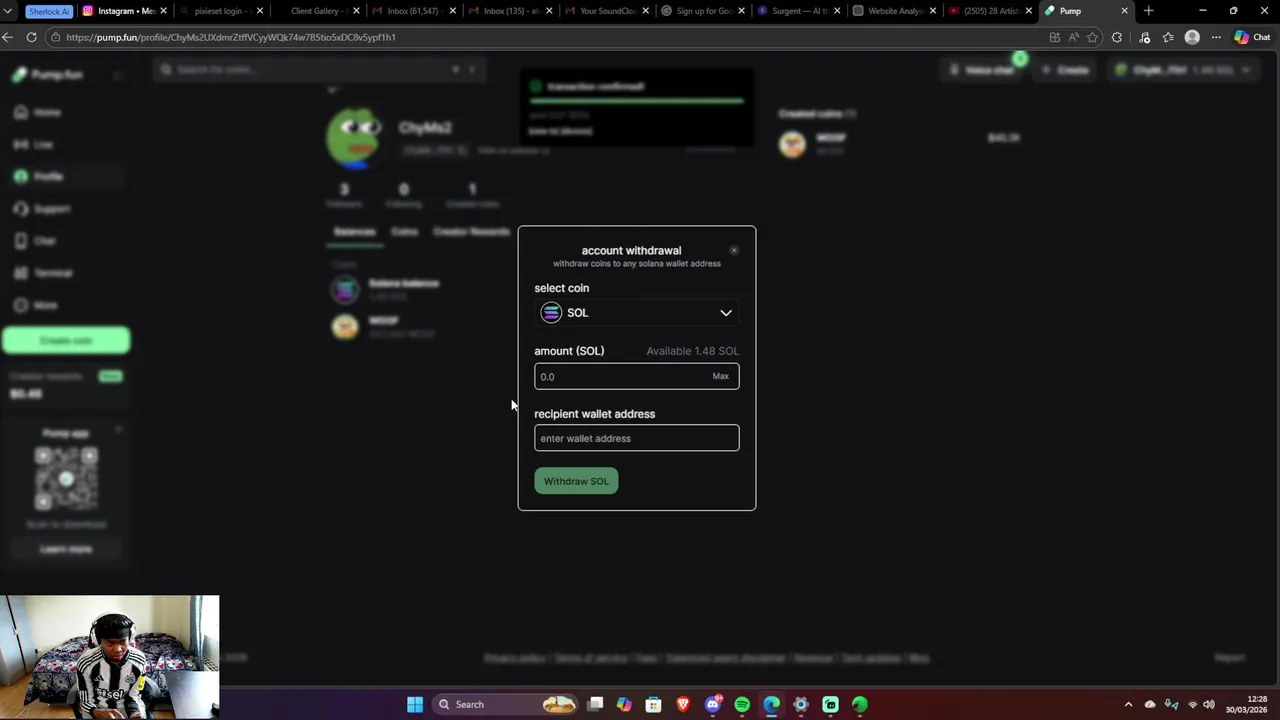Open the Windows Start menu
This screenshot has height=720, width=1280.
(415, 704)
